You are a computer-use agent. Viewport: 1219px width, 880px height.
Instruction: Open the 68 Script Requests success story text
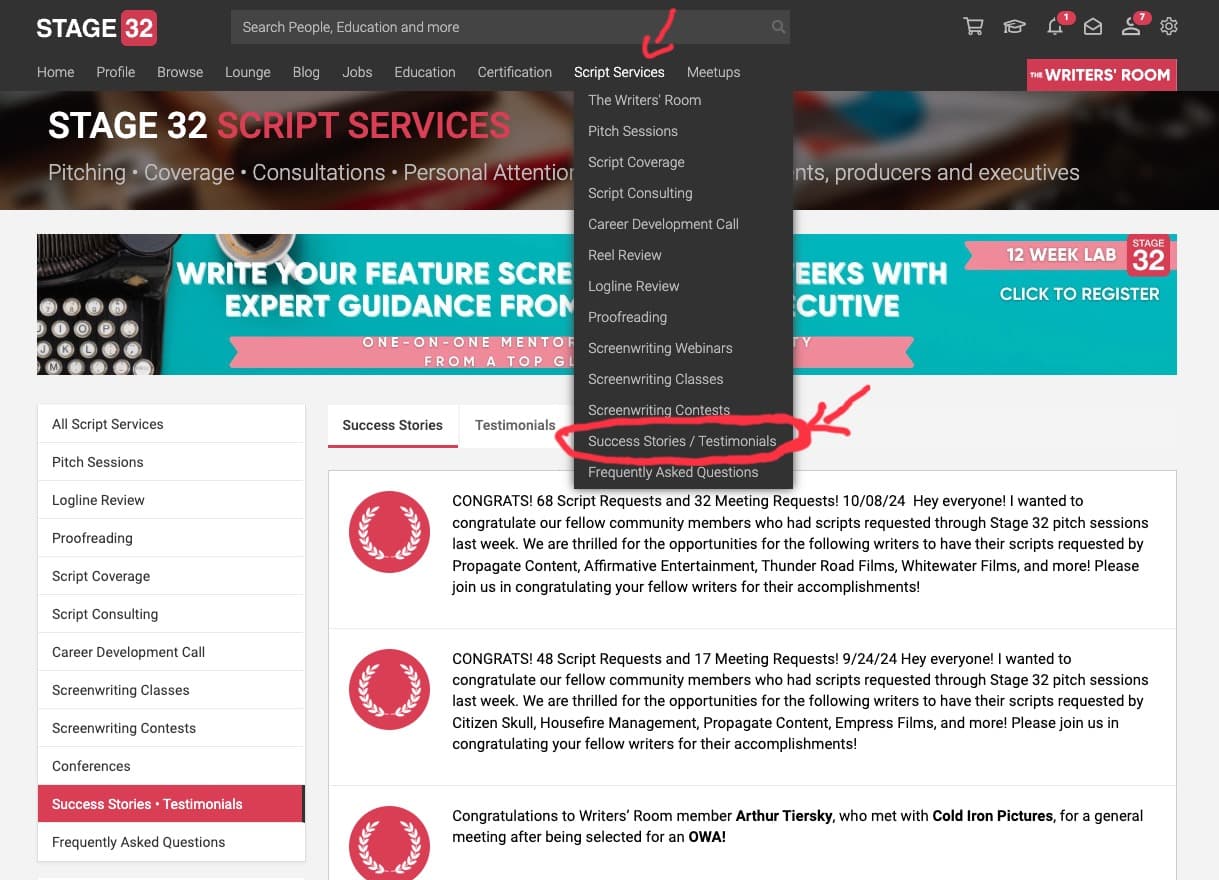800,544
